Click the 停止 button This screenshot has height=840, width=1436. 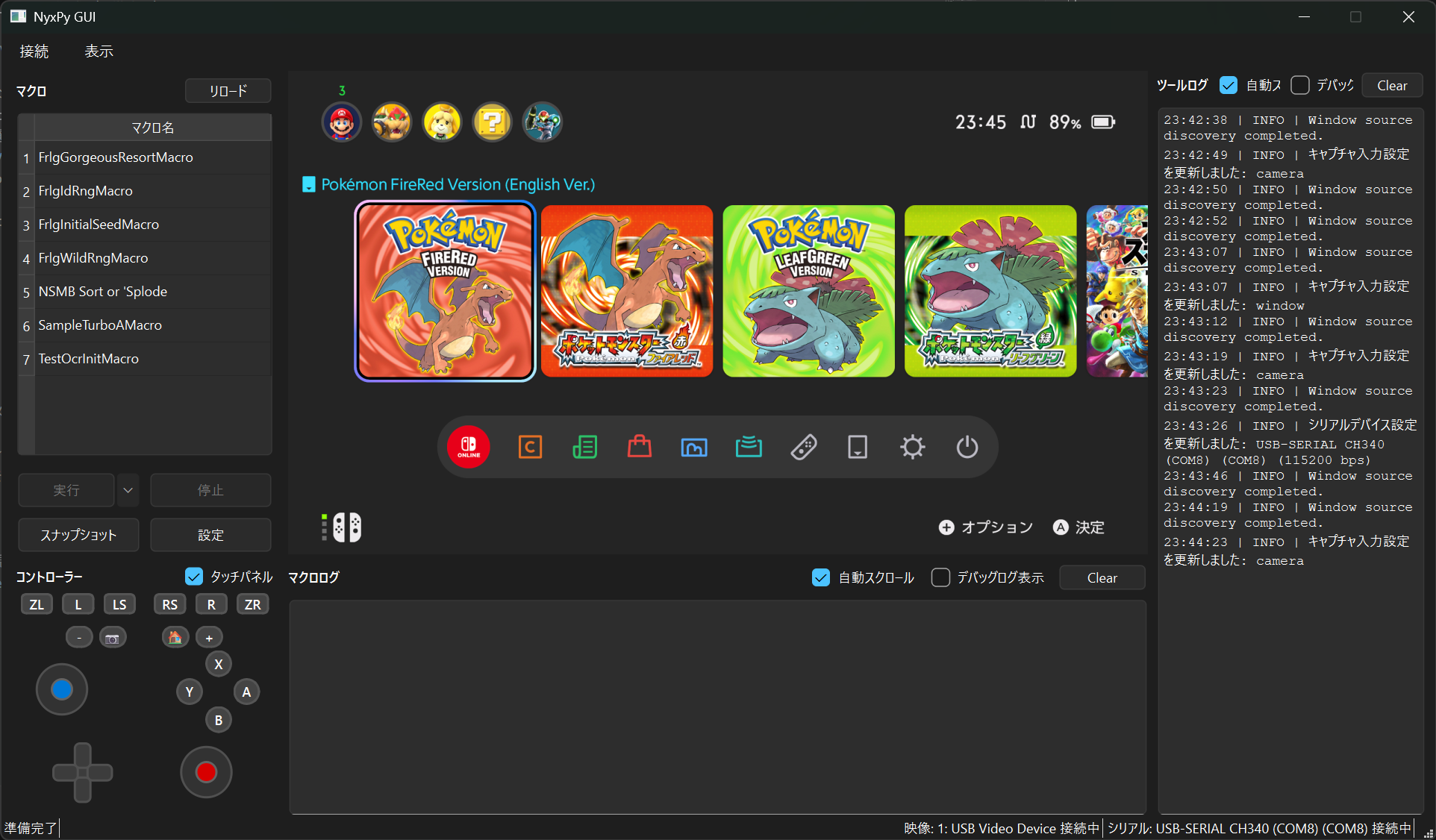click(210, 490)
